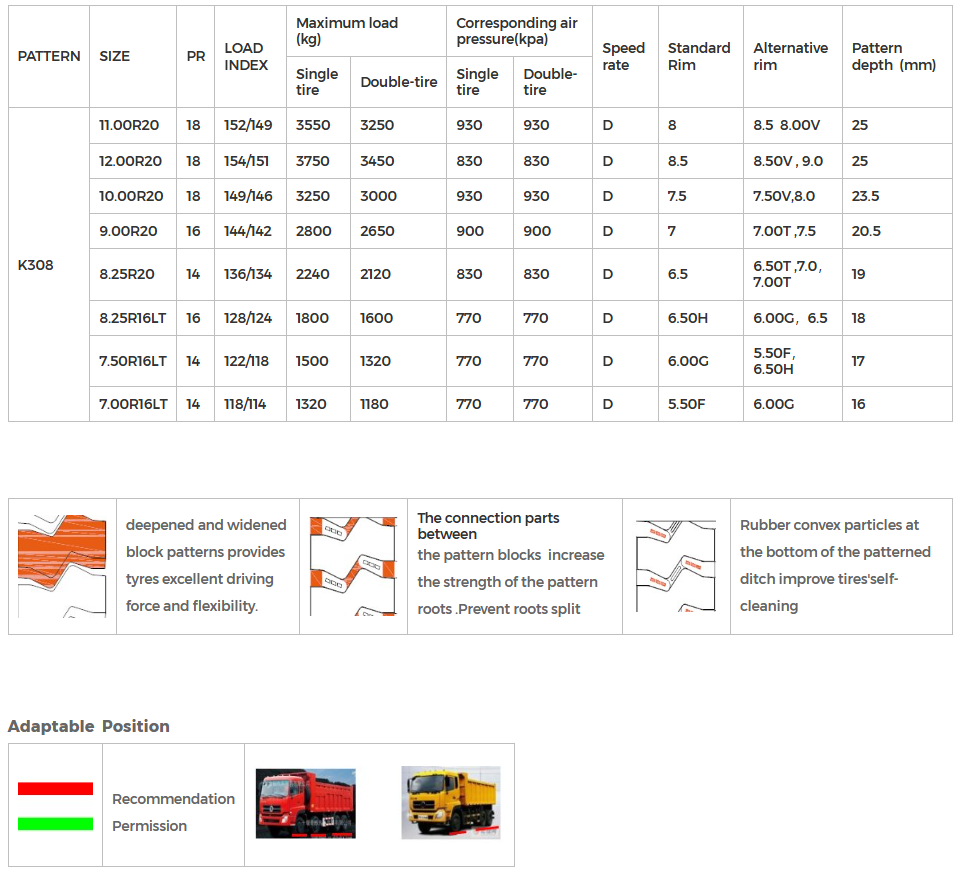Click the yellow dump truck image
Viewport: 961px width, 874px height.
(x=450, y=802)
